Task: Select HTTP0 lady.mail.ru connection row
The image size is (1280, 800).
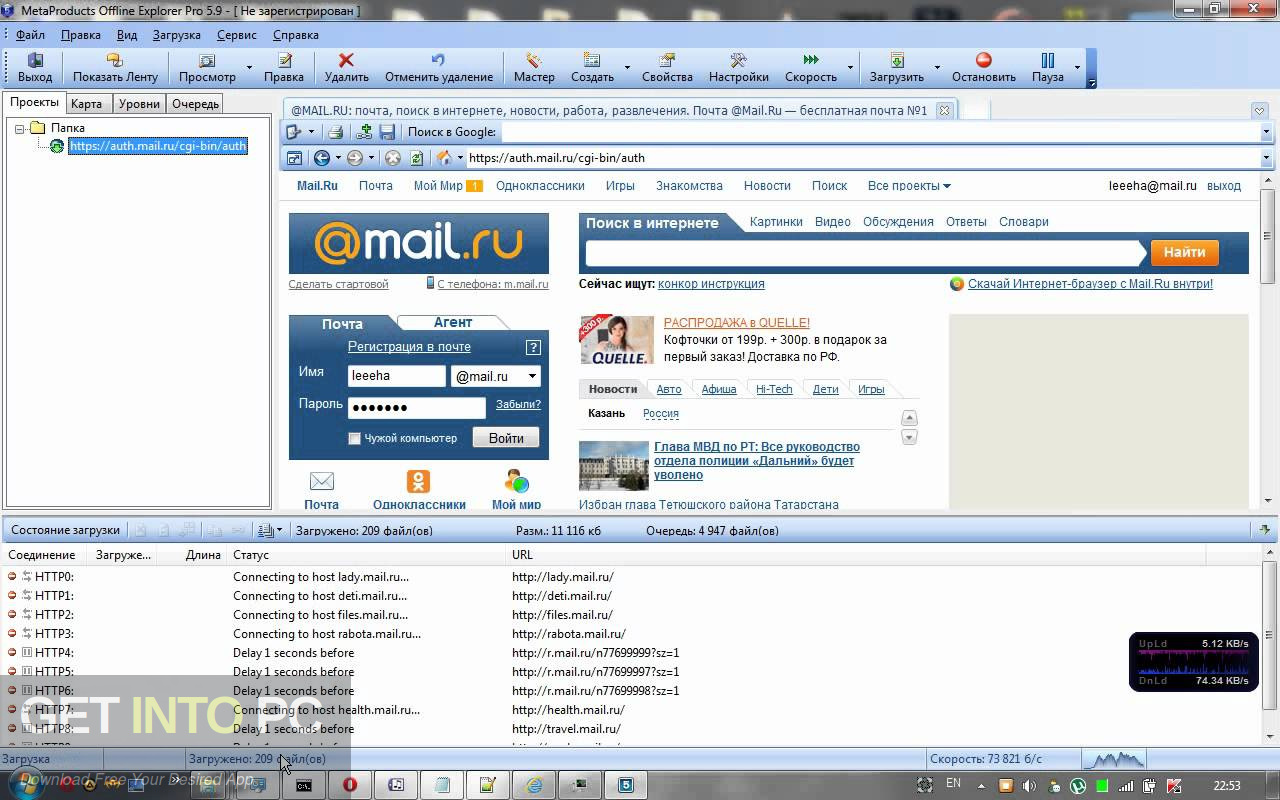Action: pos(630,577)
